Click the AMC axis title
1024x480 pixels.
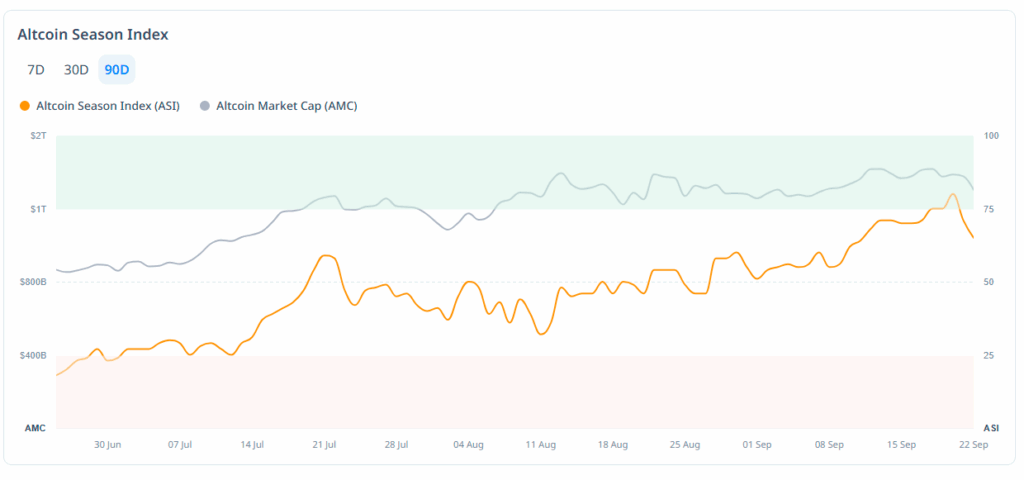[x=35, y=428]
